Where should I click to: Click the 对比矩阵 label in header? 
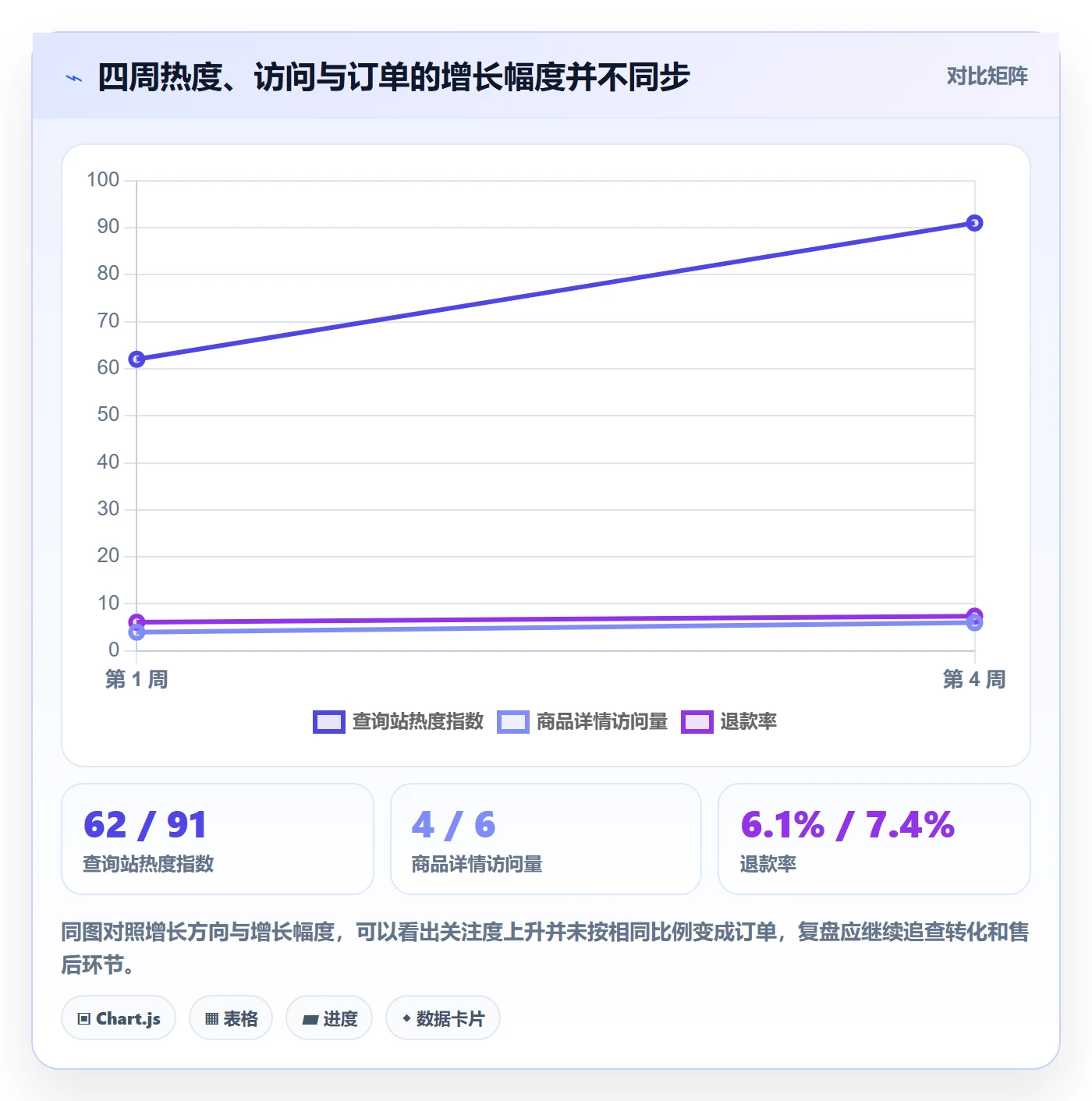pos(987,76)
